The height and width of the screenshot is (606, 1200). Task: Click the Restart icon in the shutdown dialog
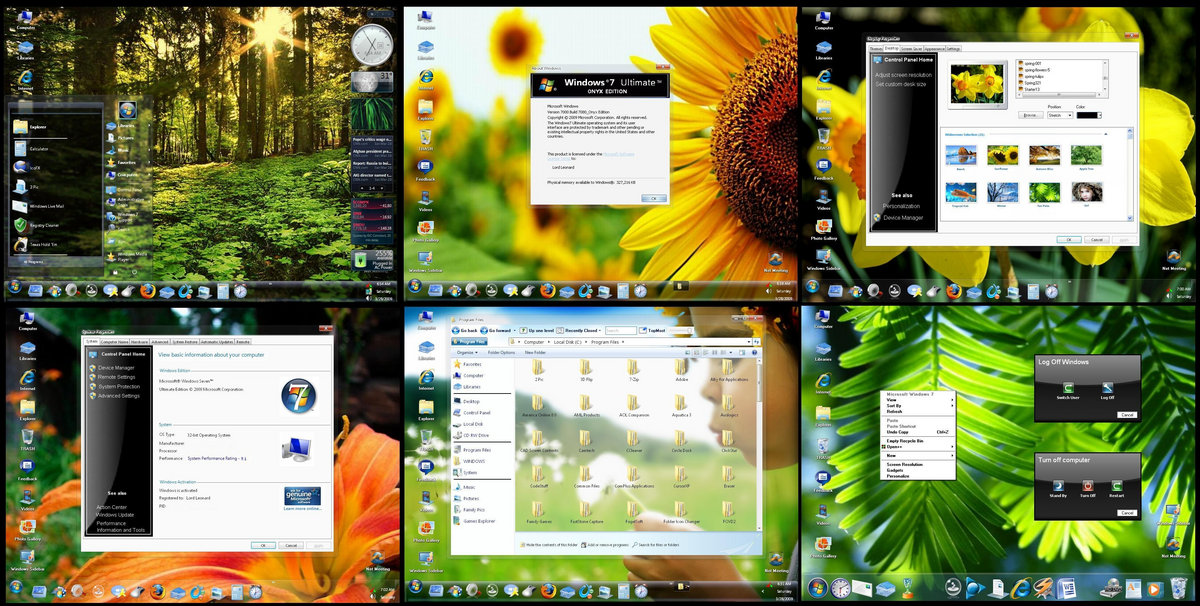tap(1117, 485)
